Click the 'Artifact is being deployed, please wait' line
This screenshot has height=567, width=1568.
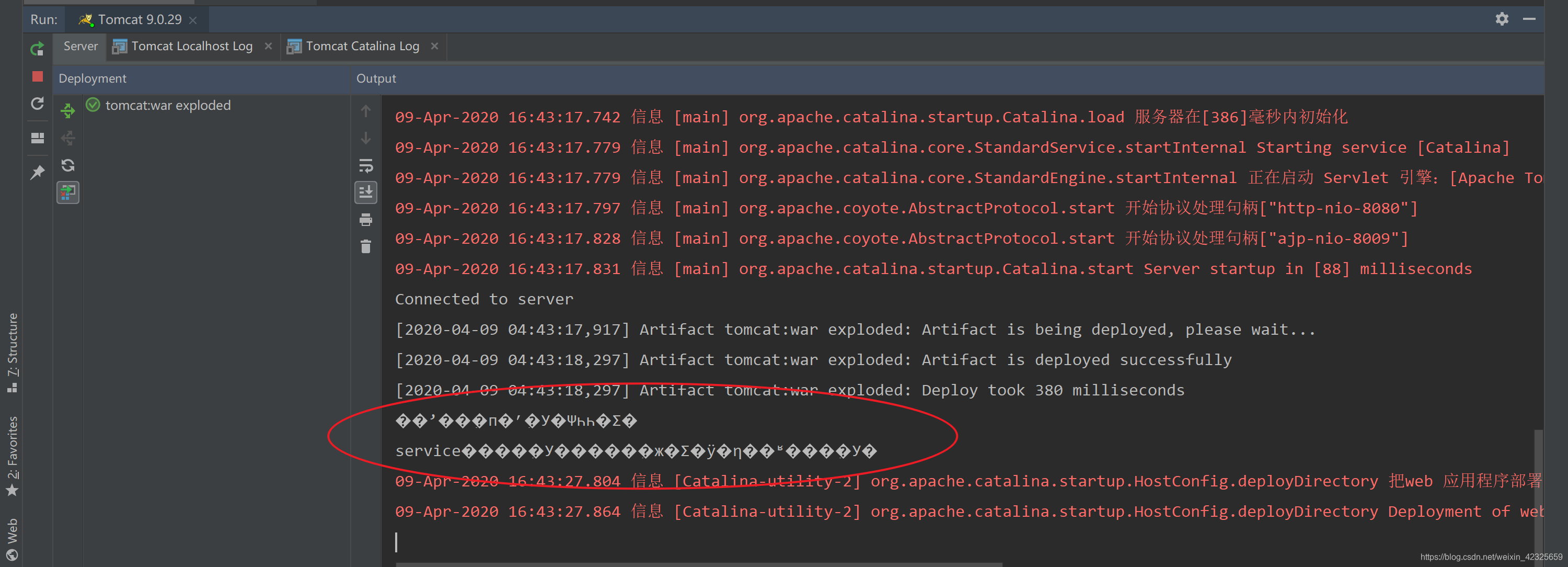855,330
